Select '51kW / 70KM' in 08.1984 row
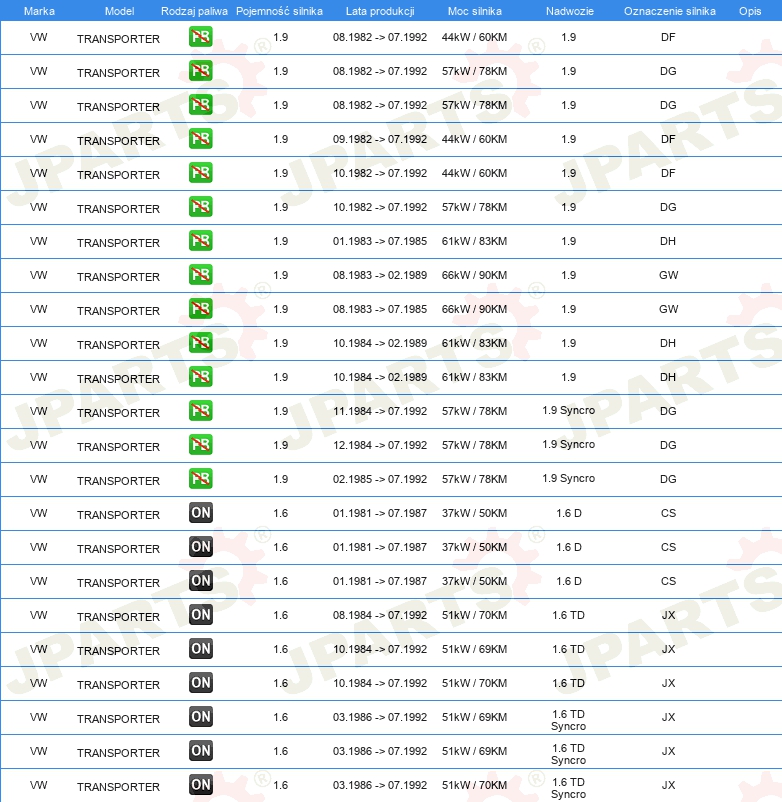This screenshot has height=802, width=782. coord(475,615)
